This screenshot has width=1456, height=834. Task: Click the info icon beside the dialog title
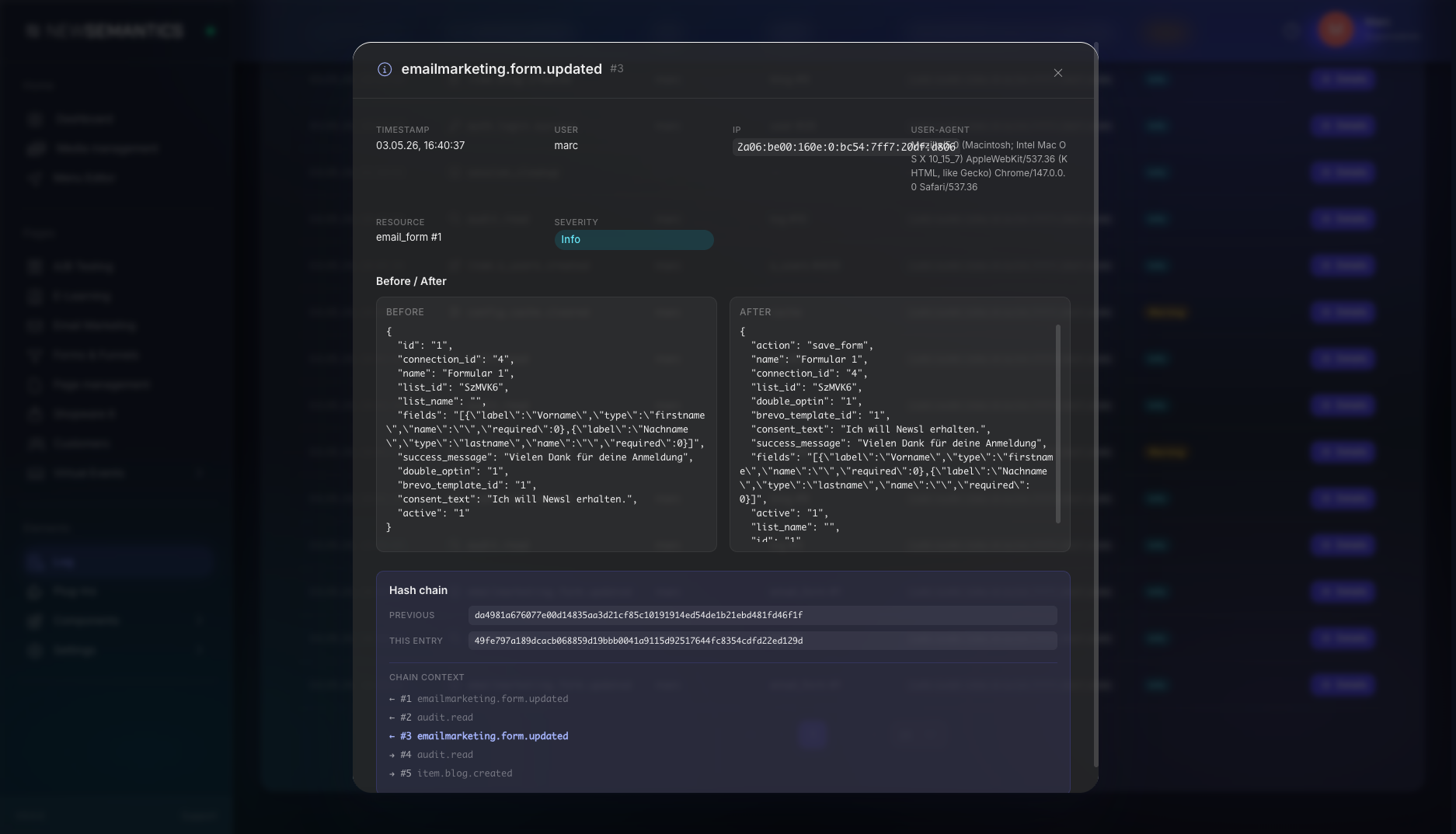tap(385, 69)
